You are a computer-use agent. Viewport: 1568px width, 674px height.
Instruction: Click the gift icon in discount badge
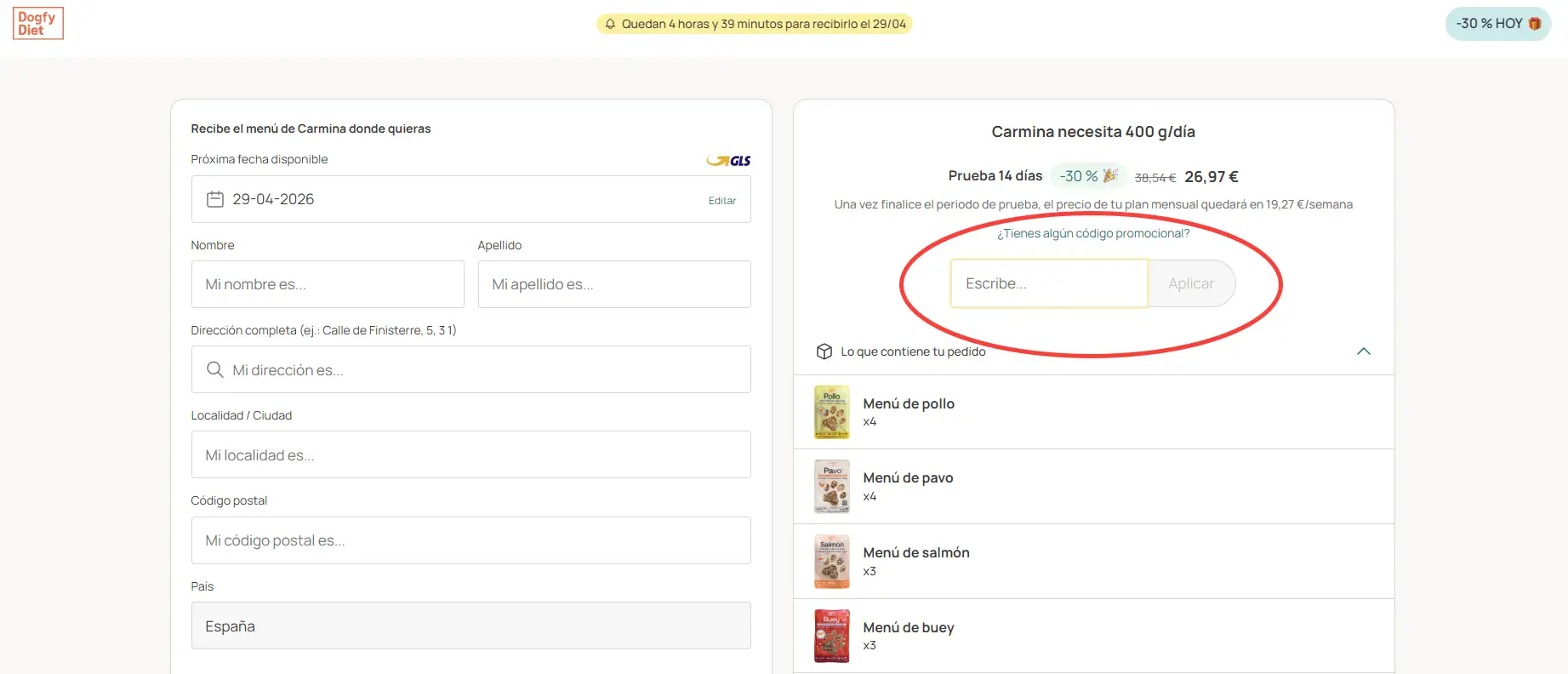[1535, 24]
